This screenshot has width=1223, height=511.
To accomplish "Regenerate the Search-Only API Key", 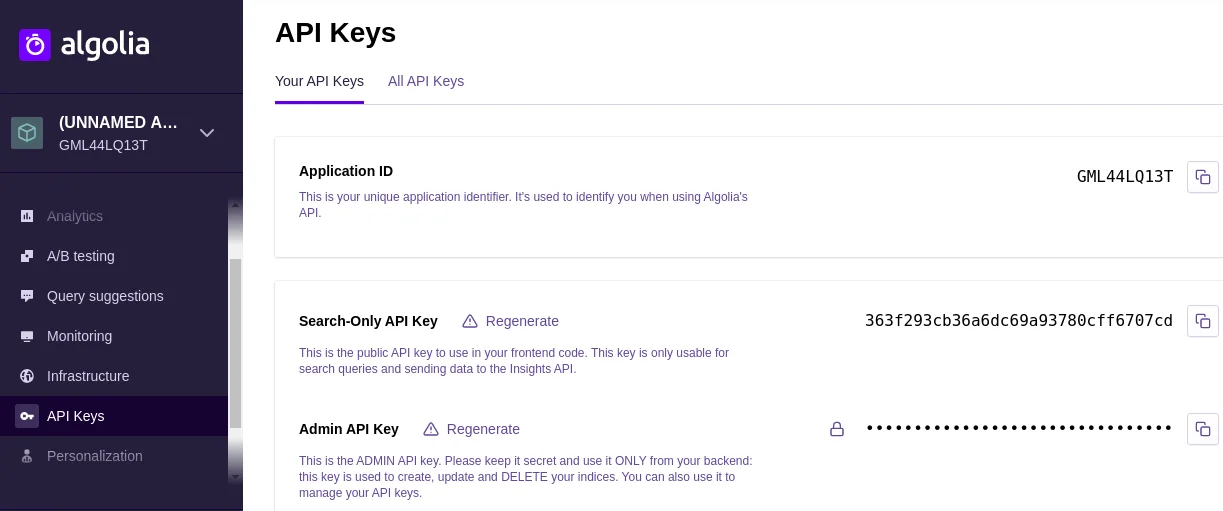I will pos(522,321).
